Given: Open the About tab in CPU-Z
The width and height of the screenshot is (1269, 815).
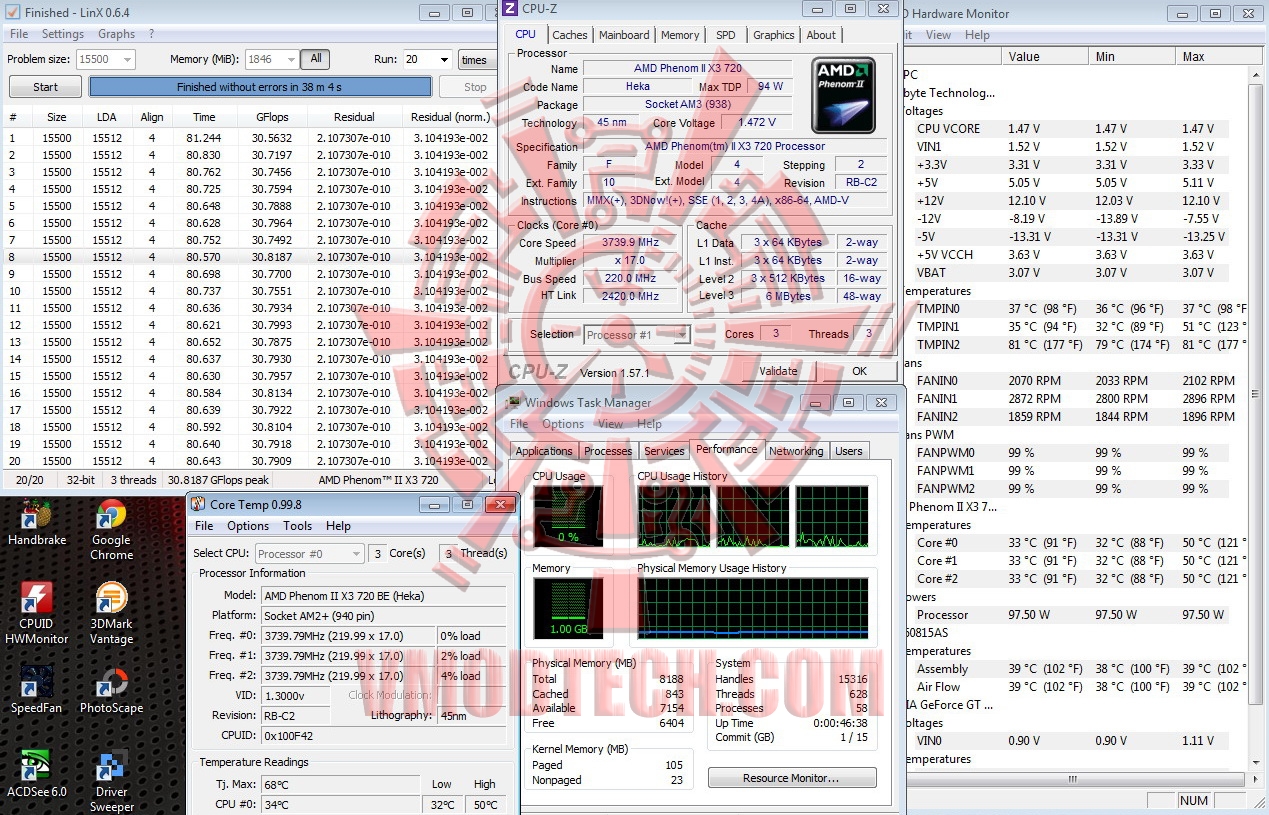Looking at the screenshot, I should (821, 35).
